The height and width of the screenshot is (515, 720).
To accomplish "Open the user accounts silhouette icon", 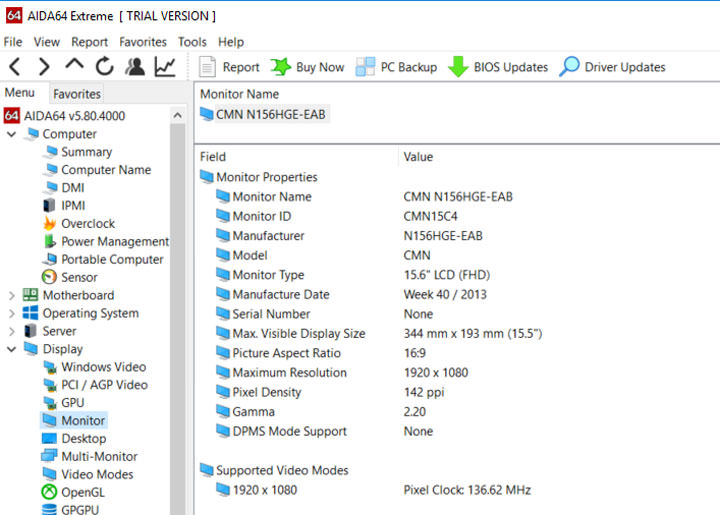I will (134, 67).
